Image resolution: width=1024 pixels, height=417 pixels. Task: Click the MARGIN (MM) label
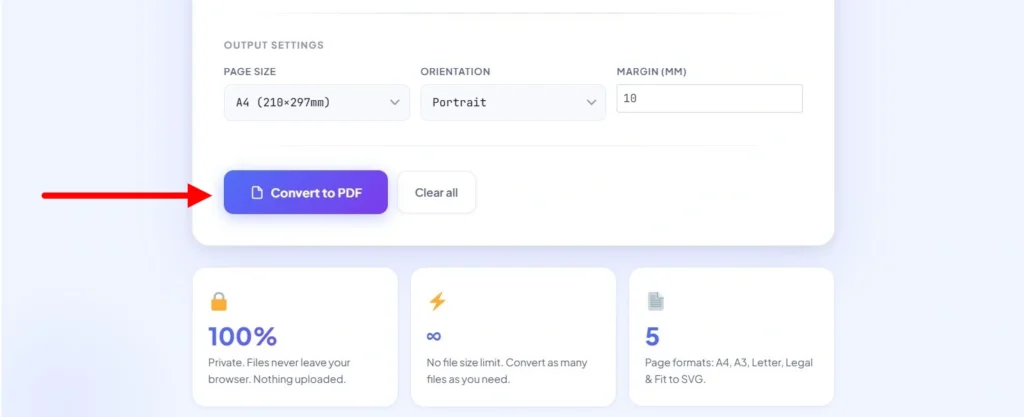[x=651, y=72]
